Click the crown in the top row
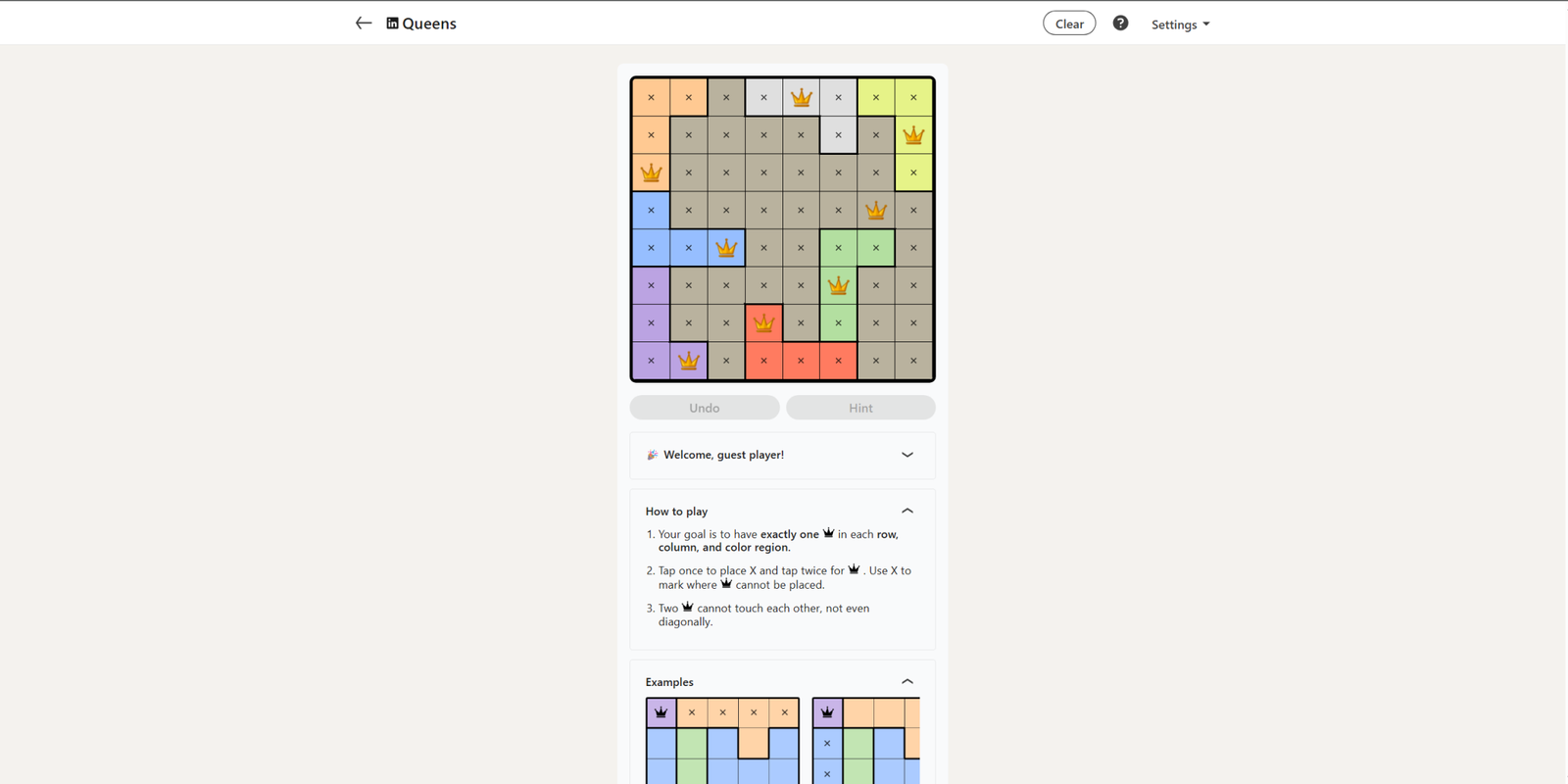 pos(802,98)
